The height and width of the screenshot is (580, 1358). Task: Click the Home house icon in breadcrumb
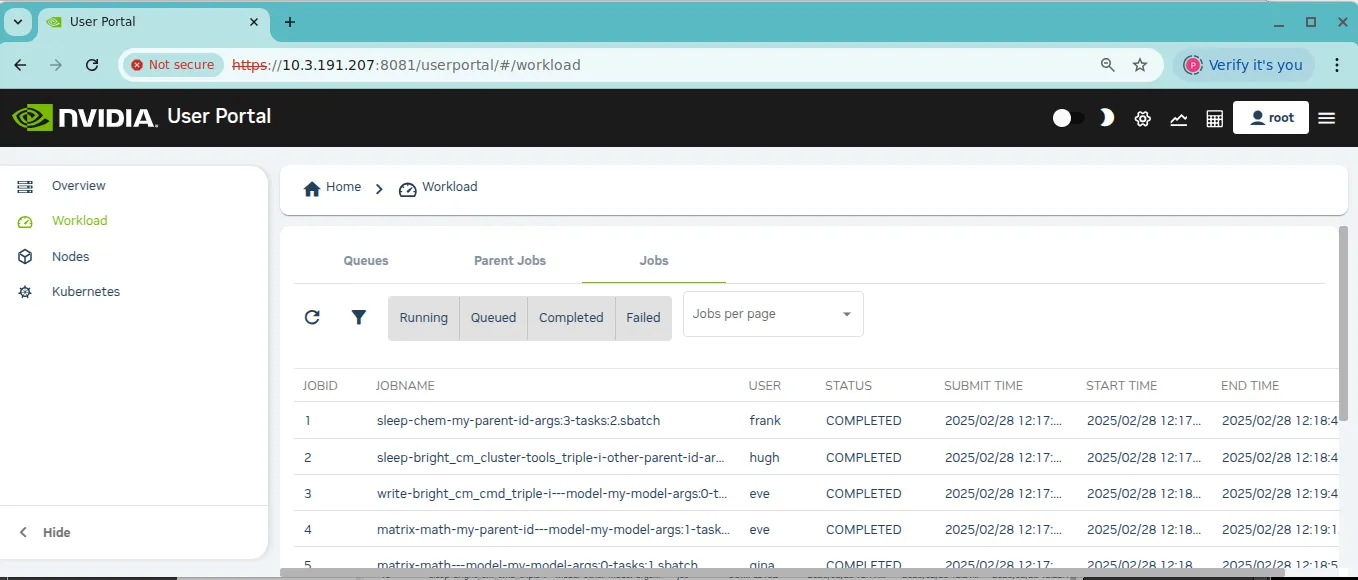pos(312,188)
